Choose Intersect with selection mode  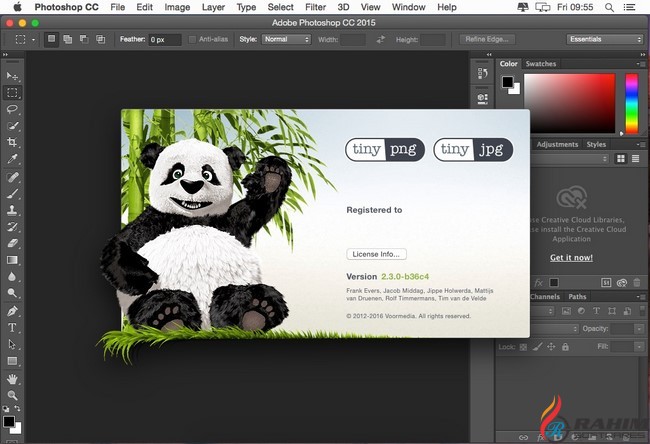click(x=100, y=39)
